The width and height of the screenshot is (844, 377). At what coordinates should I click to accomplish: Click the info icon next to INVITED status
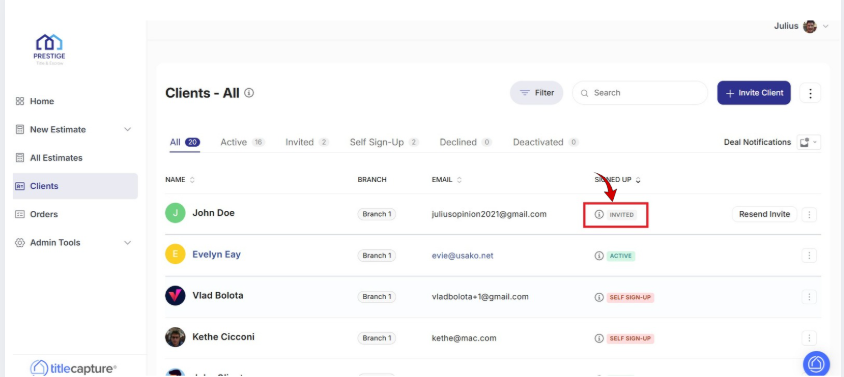(599, 214)
